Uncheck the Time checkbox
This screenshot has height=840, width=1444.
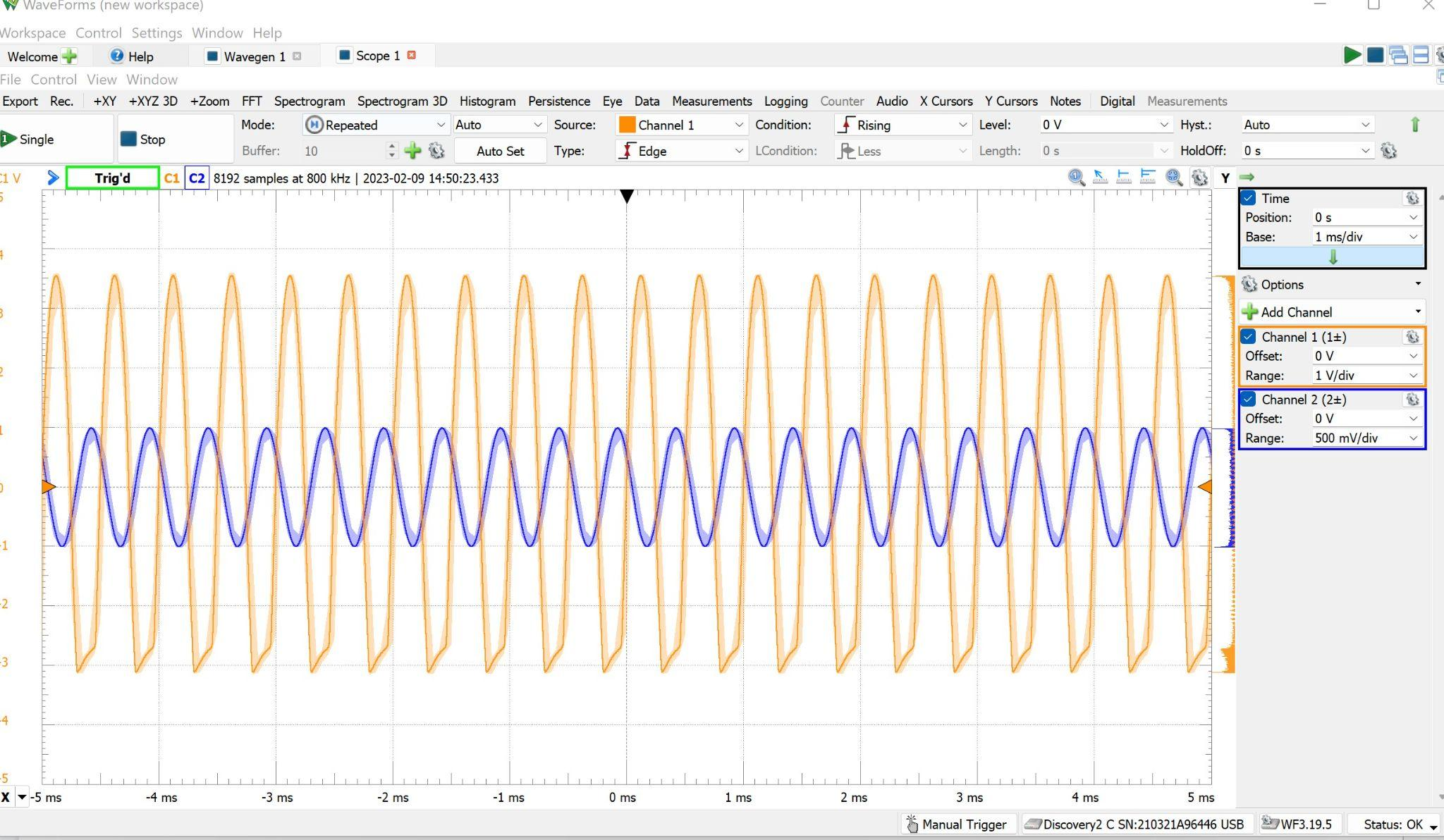tap(1249, 199)
